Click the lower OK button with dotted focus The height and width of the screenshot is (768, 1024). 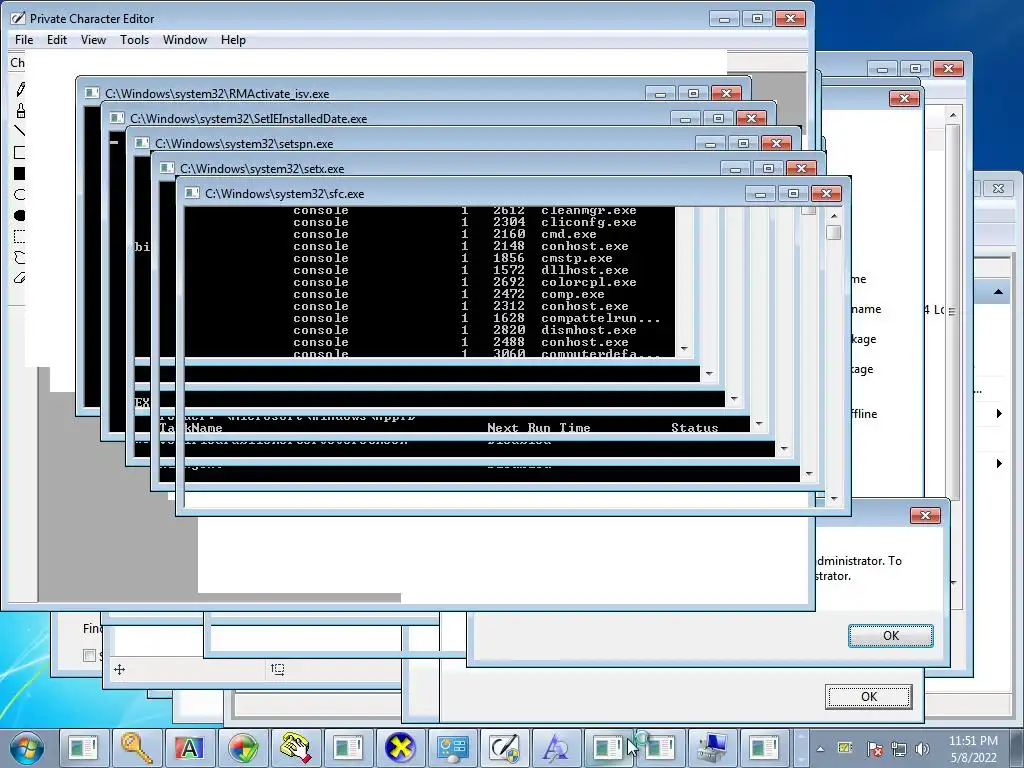tap(869, 696)
